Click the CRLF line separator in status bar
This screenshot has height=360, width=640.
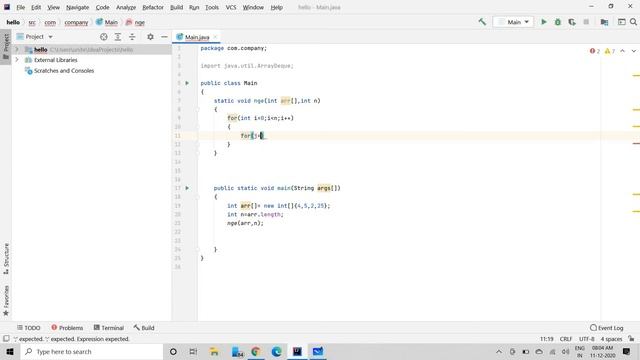pos(566,339)
